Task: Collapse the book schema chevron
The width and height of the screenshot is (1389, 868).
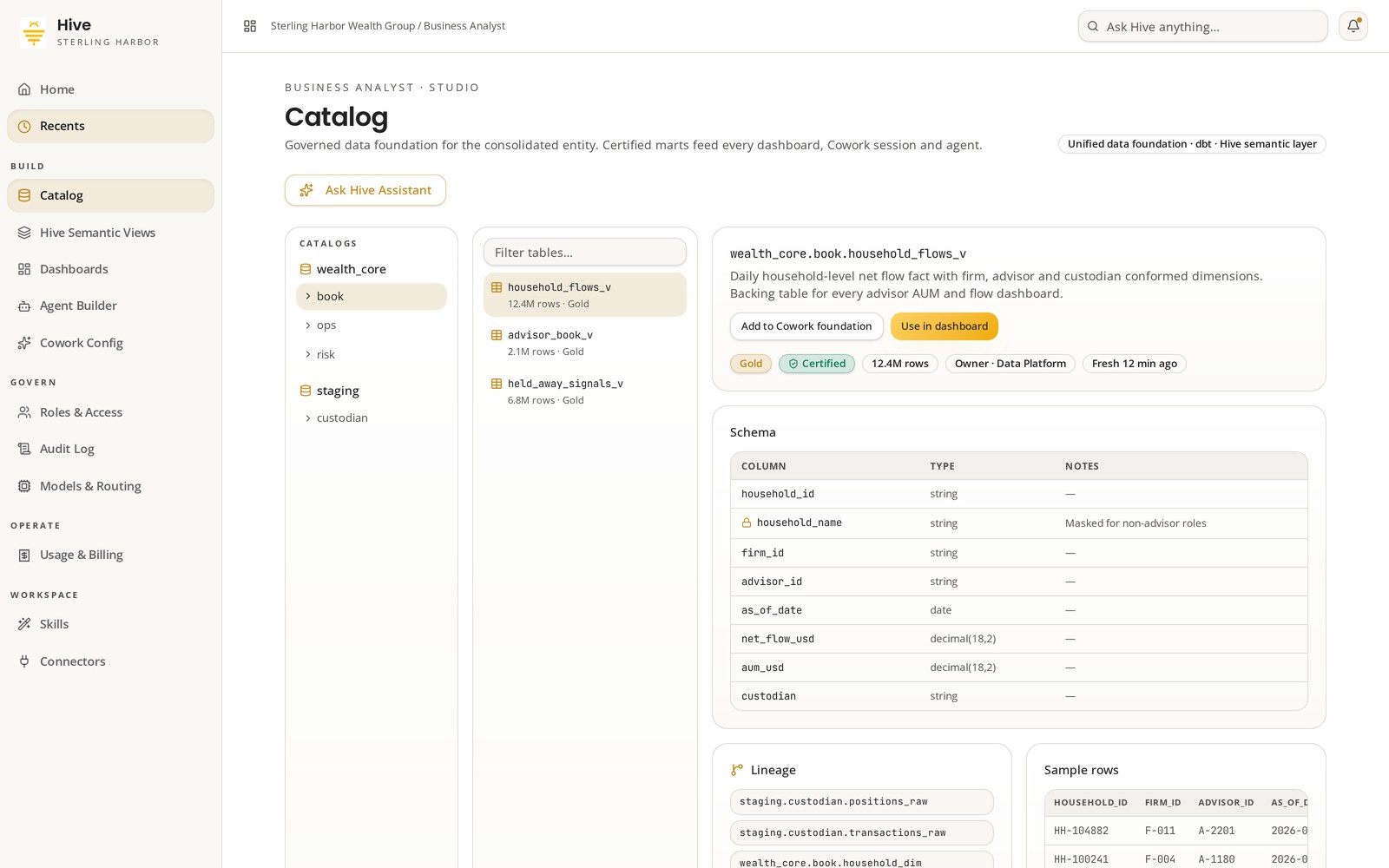Action: pos(307,296)
